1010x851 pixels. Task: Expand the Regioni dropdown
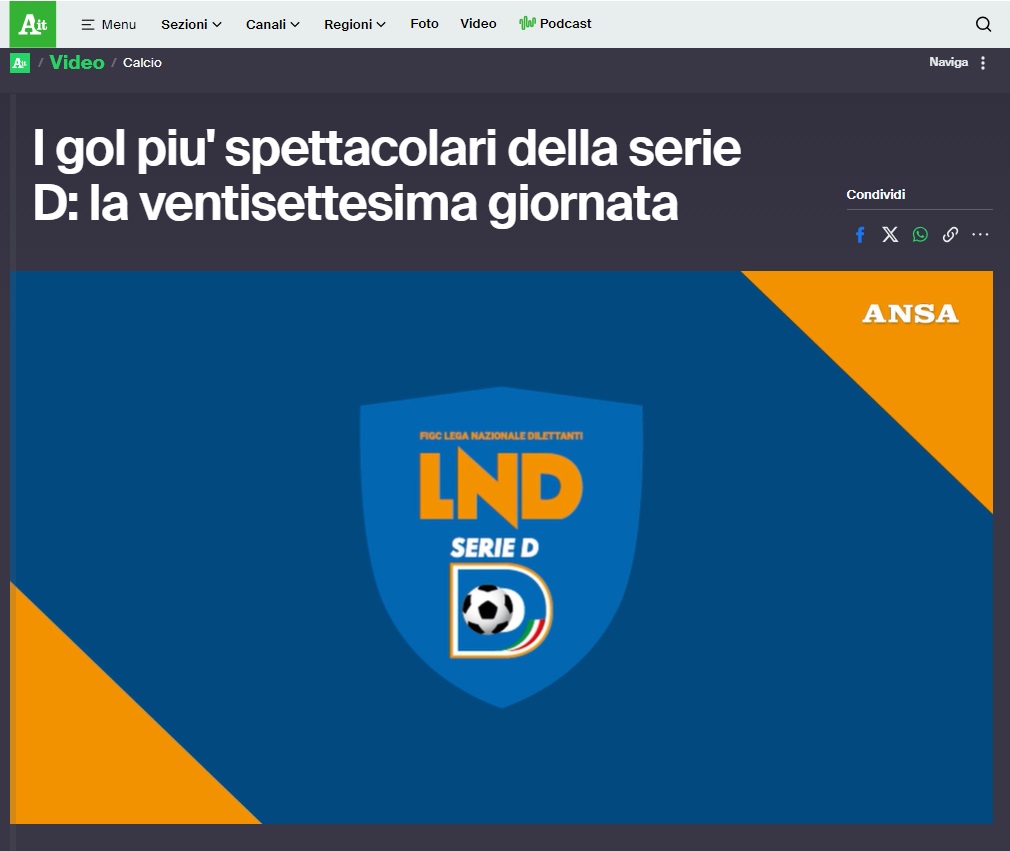(355, 24)
